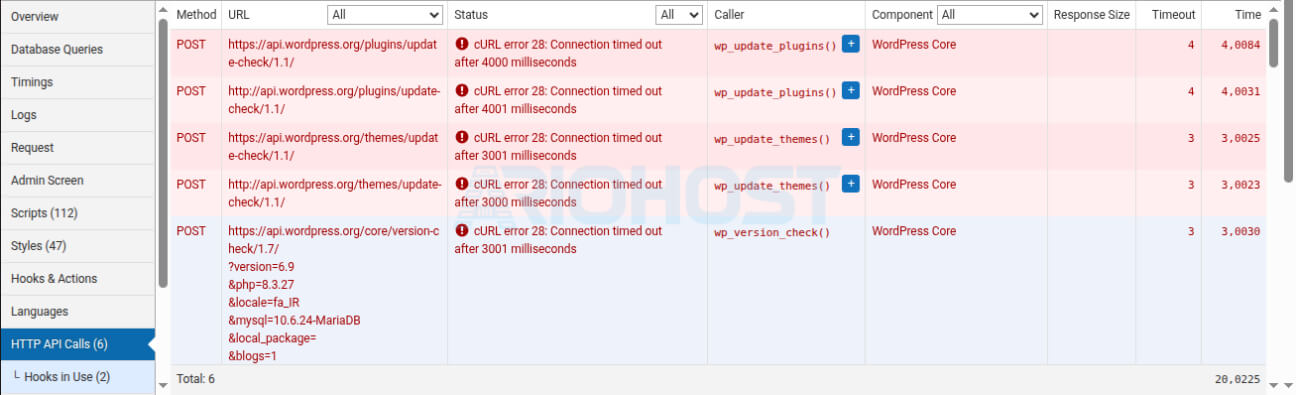Click the first wp_update_themes() caller text
Image resolution: width=1296 pixels, height=395 pixels.
[x=772, y=139]
